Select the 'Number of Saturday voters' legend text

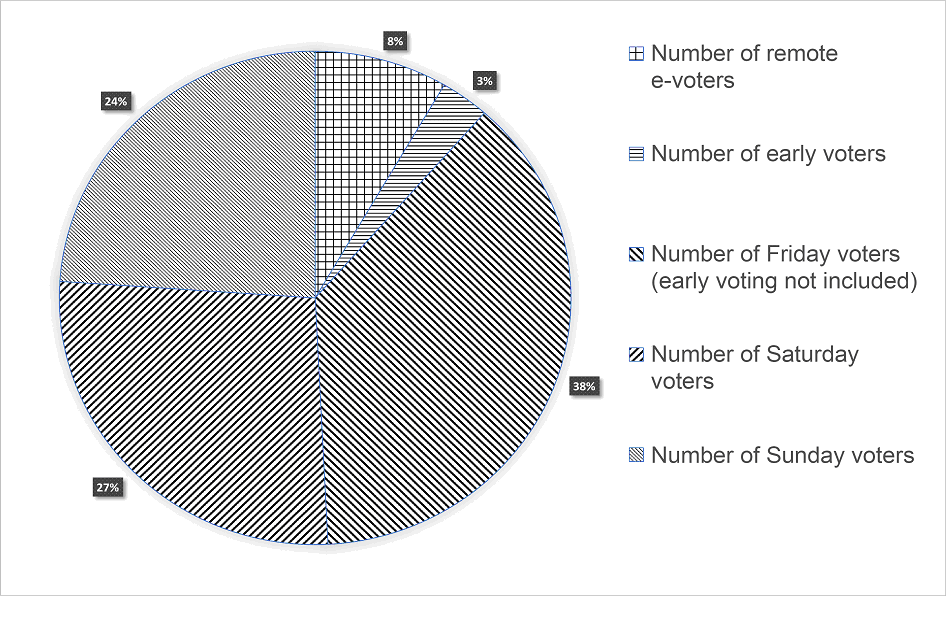click(x=754, y=368)
